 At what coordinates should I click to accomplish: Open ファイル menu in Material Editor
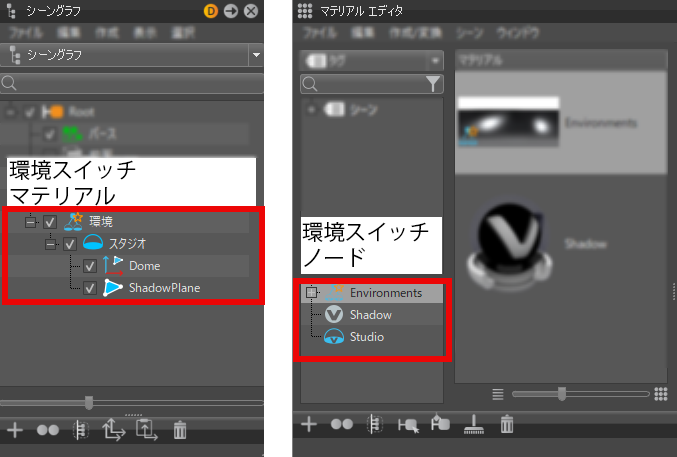pyautogui.click(x=319, y=33)
